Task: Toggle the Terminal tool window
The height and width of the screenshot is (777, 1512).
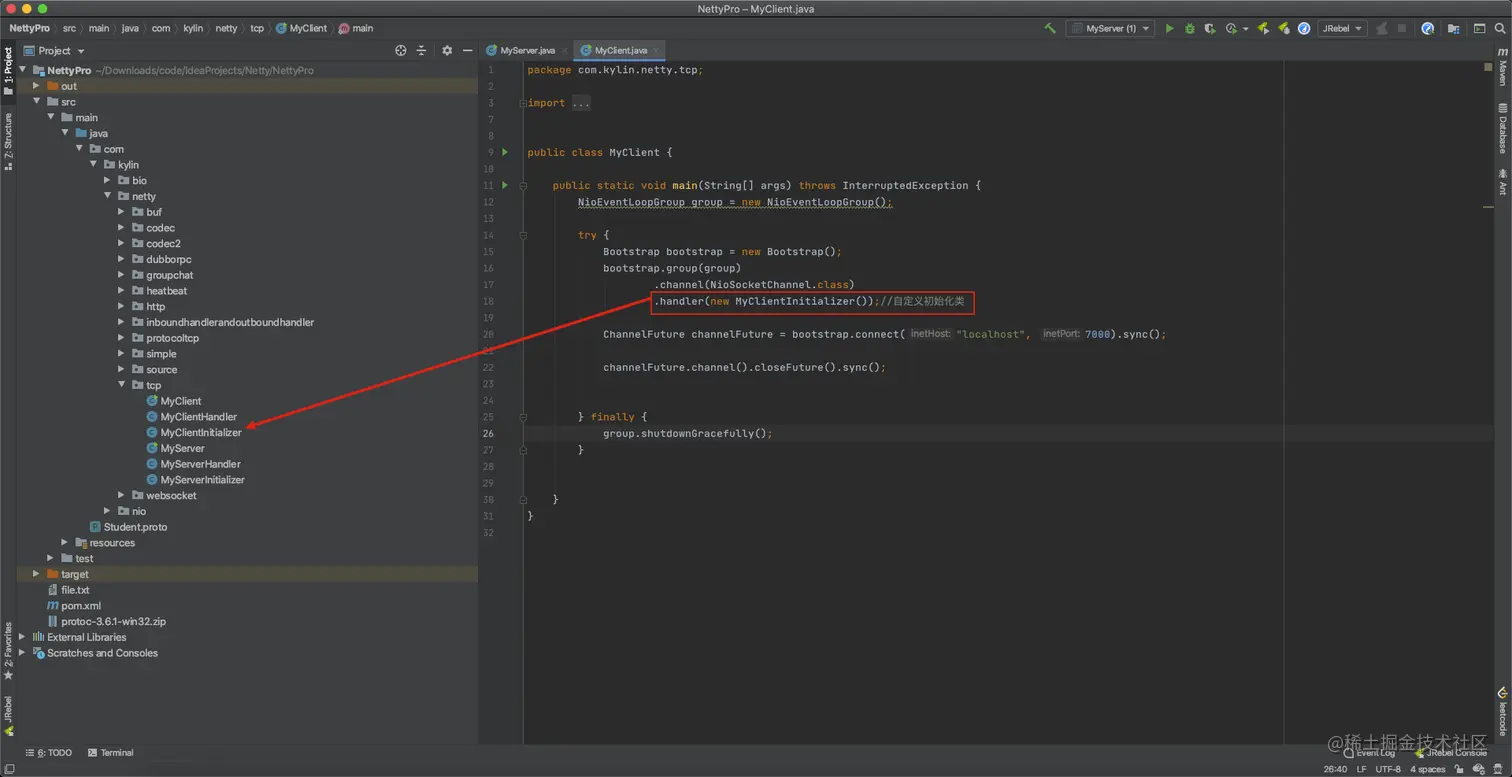Action: tap(110, 753)
